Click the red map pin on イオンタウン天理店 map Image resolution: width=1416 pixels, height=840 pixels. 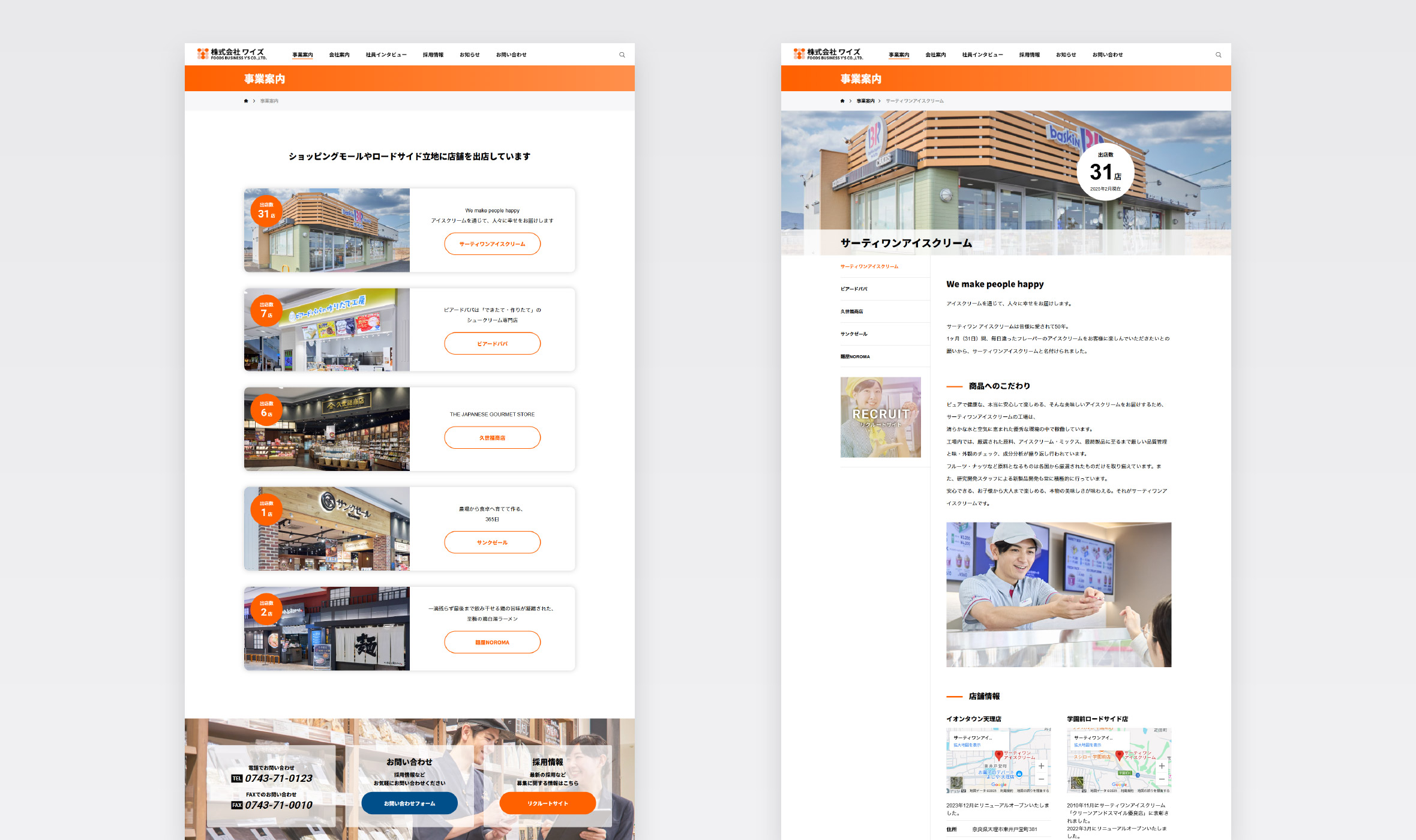pyautogui.click(x=998, y=755)
